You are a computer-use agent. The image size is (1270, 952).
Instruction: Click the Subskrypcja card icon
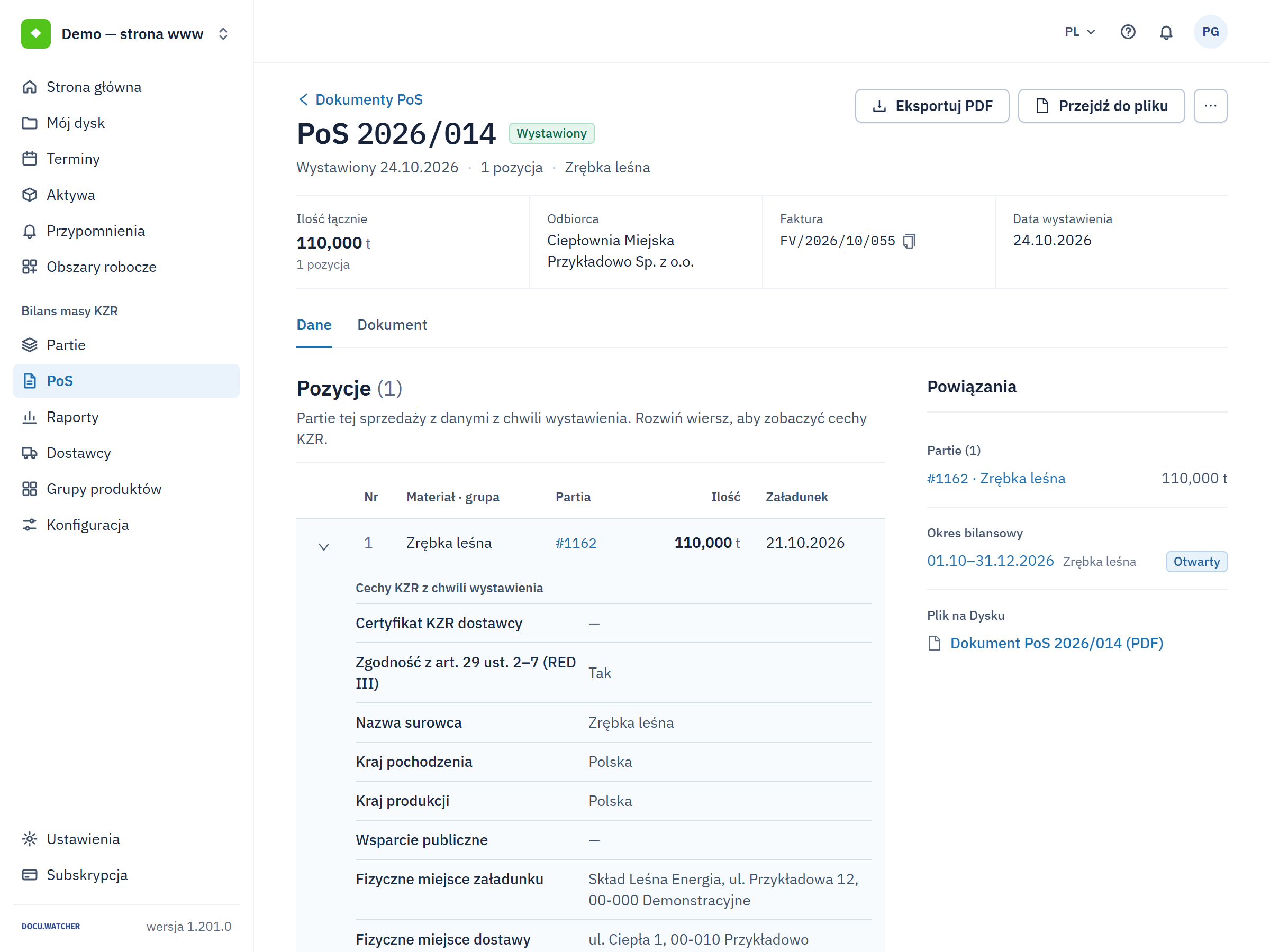click(29, 875)
